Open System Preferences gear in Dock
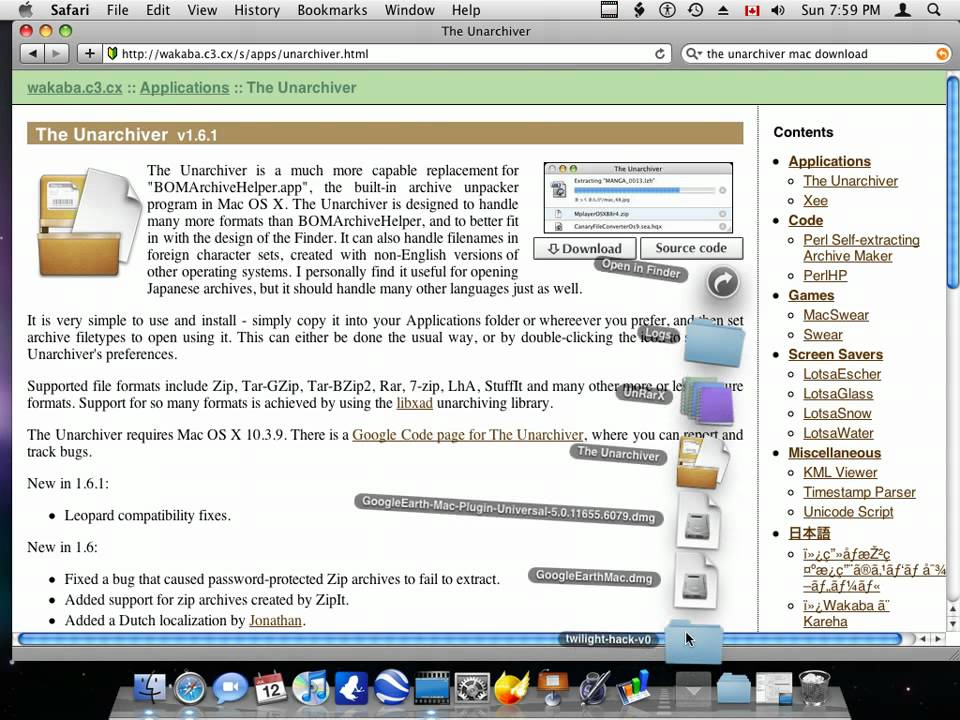960x720 pixels. (x=472, y=688)
